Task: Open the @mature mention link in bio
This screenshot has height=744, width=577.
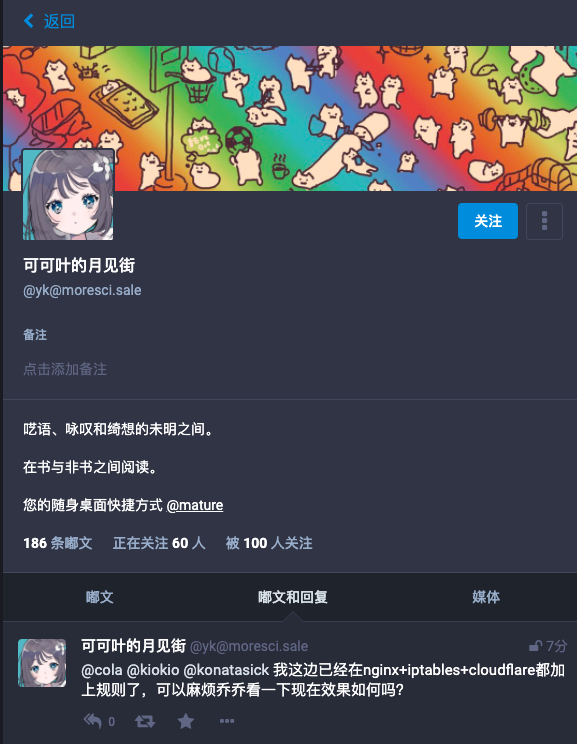Action: (195, 505)
